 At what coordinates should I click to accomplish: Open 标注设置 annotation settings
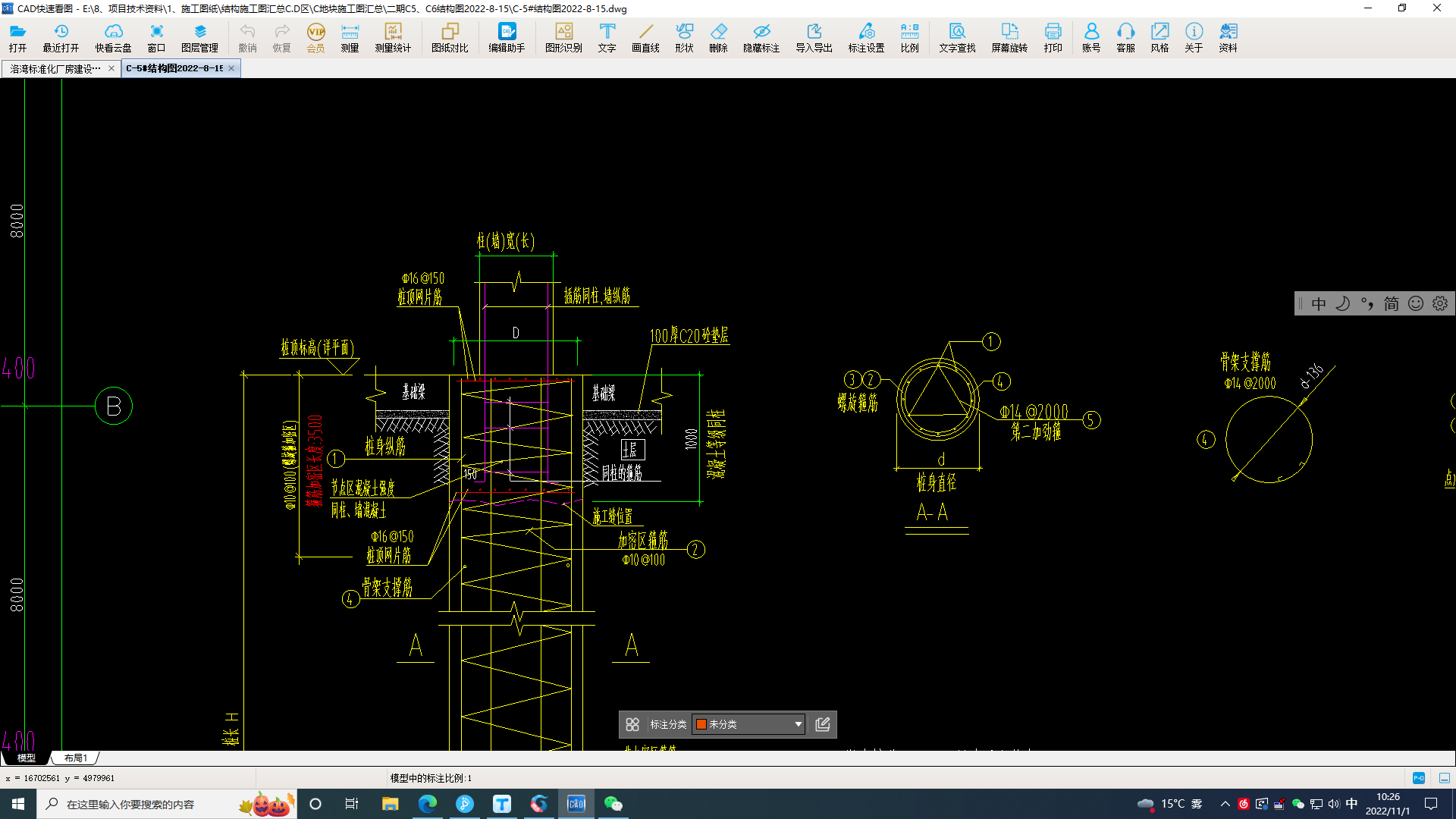pos(866,37)
